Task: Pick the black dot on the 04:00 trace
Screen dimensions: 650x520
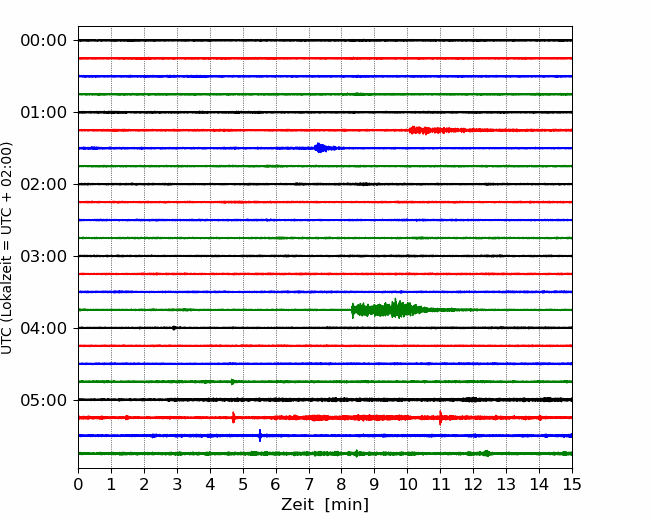Action: [x=174, y=328]
